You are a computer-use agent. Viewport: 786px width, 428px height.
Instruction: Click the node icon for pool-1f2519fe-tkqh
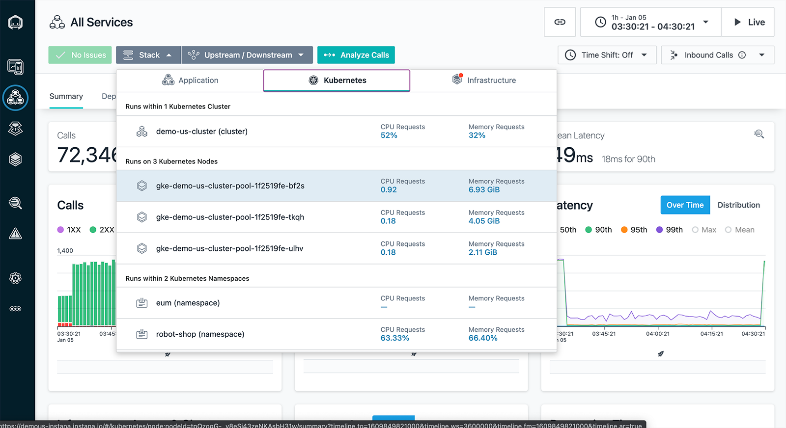pyautogui.click(x=142, y=217)
